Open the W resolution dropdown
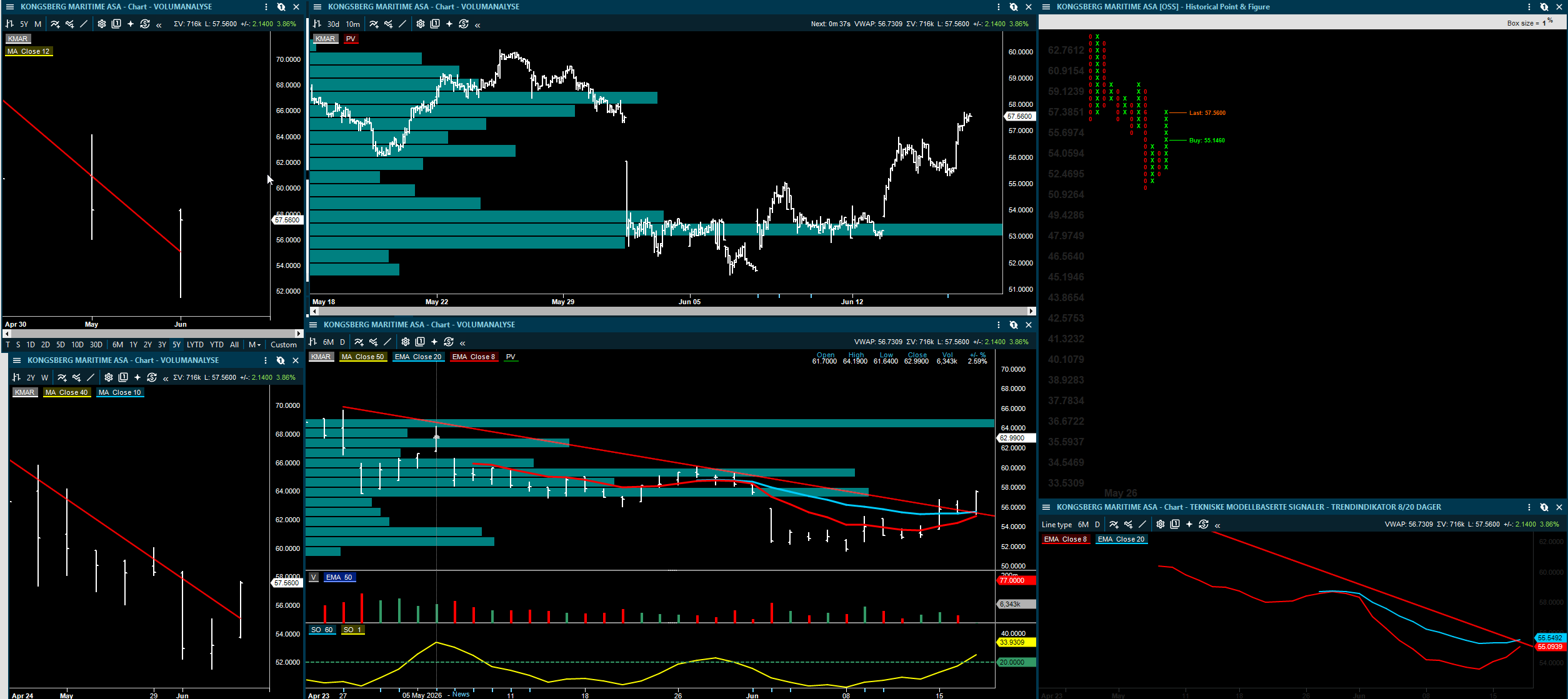Viewport: 1568px width, 699px height. (x=45, y=377)
